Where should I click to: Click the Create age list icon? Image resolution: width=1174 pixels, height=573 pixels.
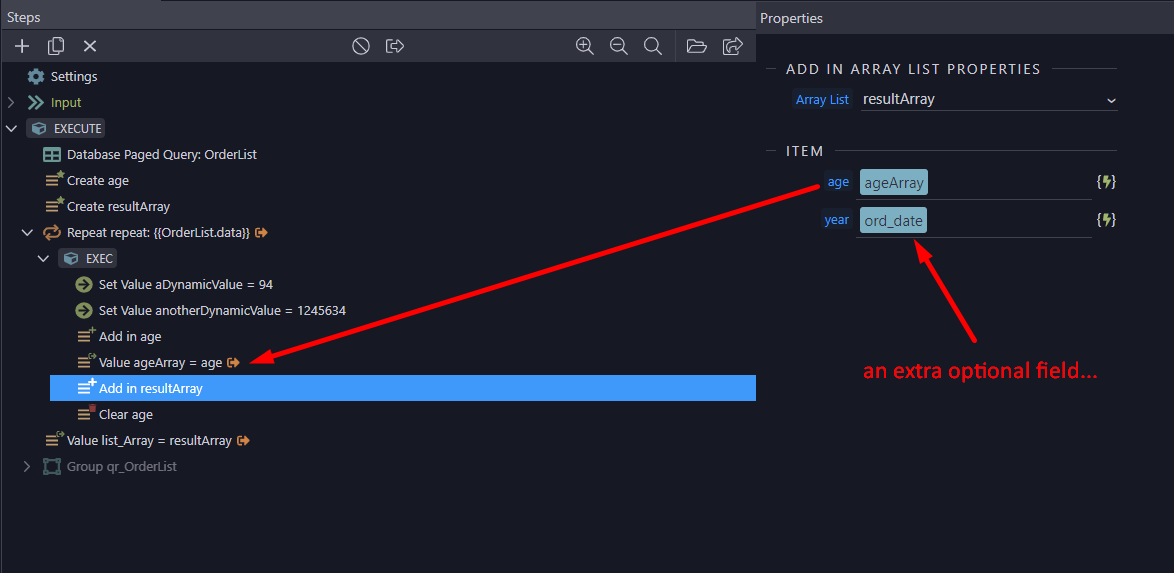point(54,180)
